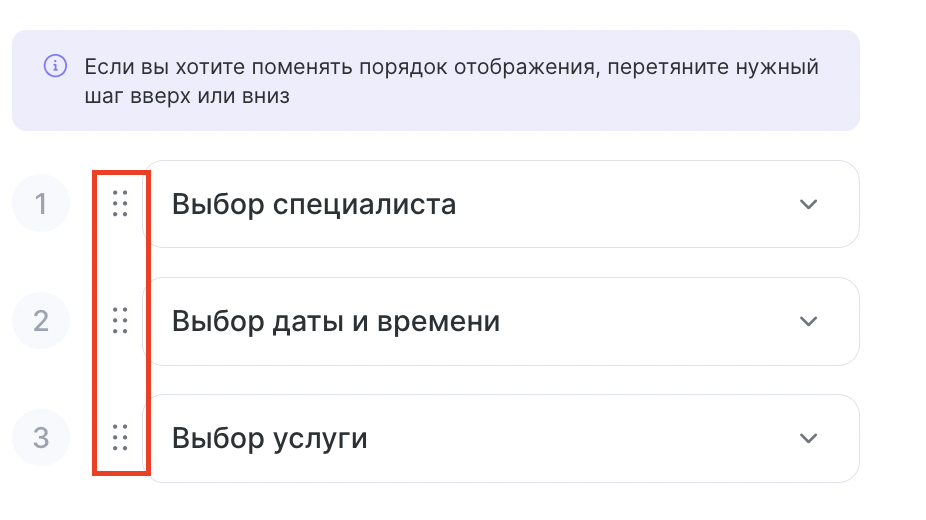Image resolution: width=926 pixels, height=520 pixels.
Task: Expand the 'Выбор даты и времени' chevron
Action: click(x=808, y=321)
